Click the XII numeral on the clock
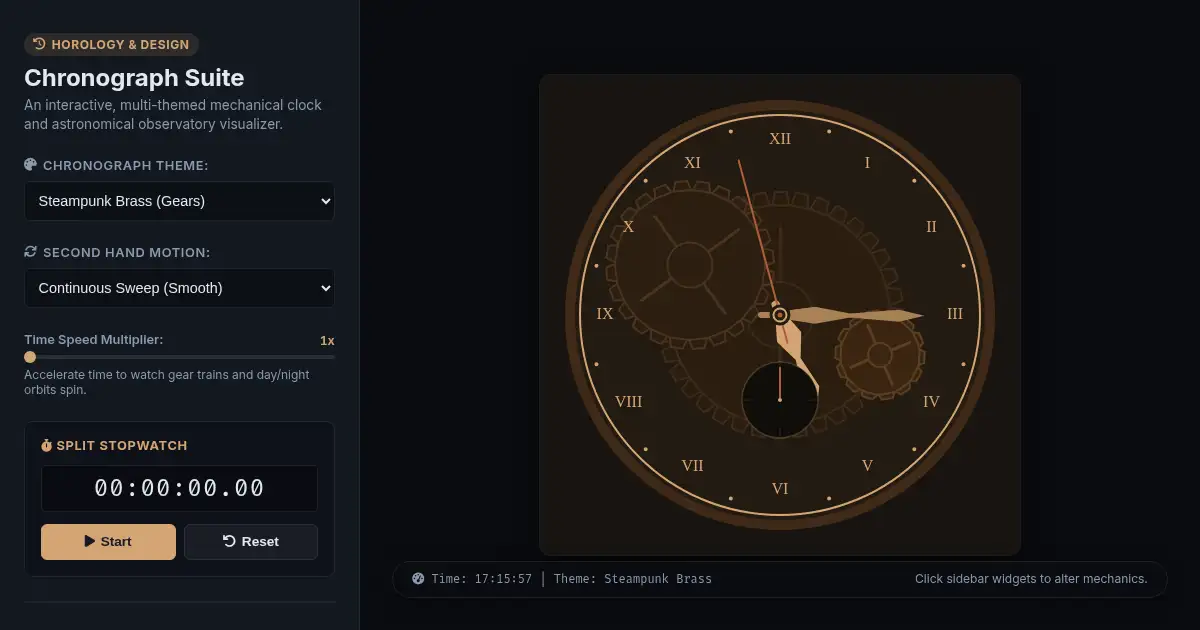This screenshot has height=630, width=1200. pos(780,139)
